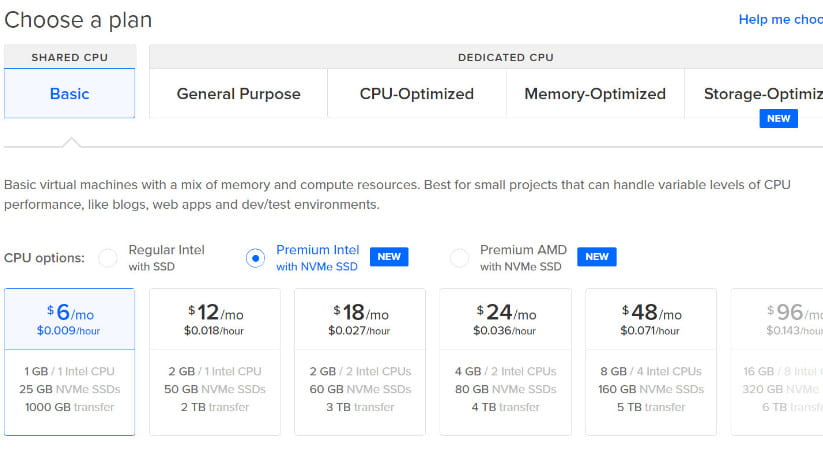Open the Storage-Optimized tab
Screen dimensions: 823x455
(762, 94)
